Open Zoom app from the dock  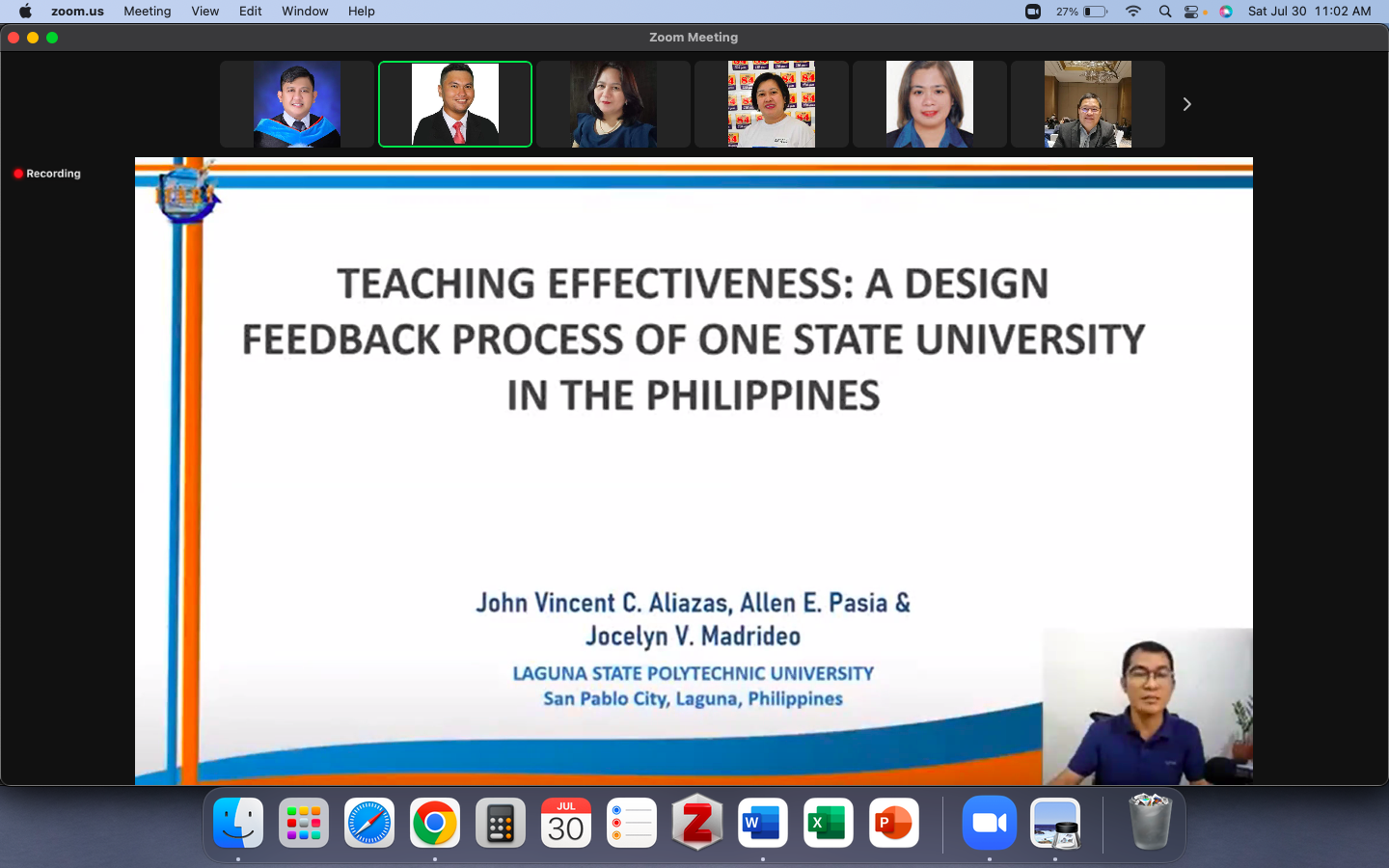click(x=989, y=823)
